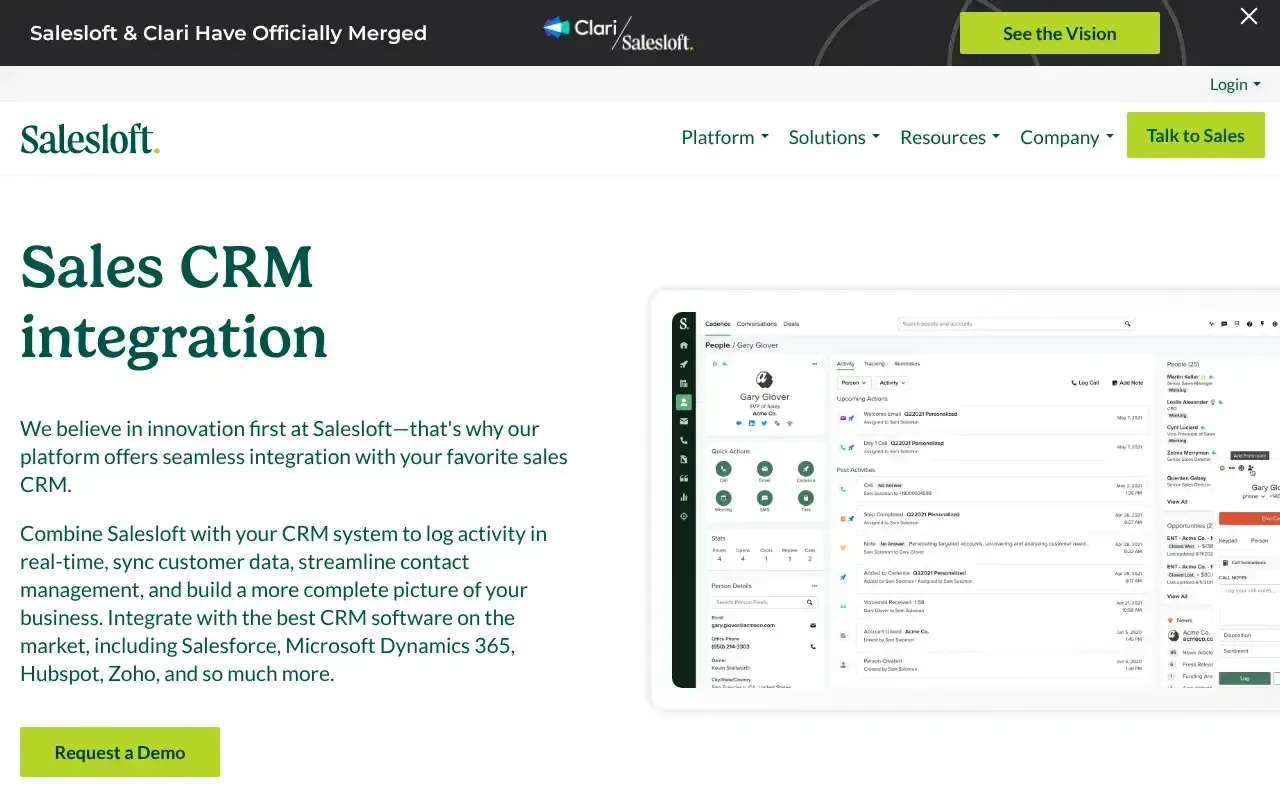Image resolution: width=1280 pixels, height=800 pixels.
Task: Click the SMS quick action icon
Action: [764, 497]
